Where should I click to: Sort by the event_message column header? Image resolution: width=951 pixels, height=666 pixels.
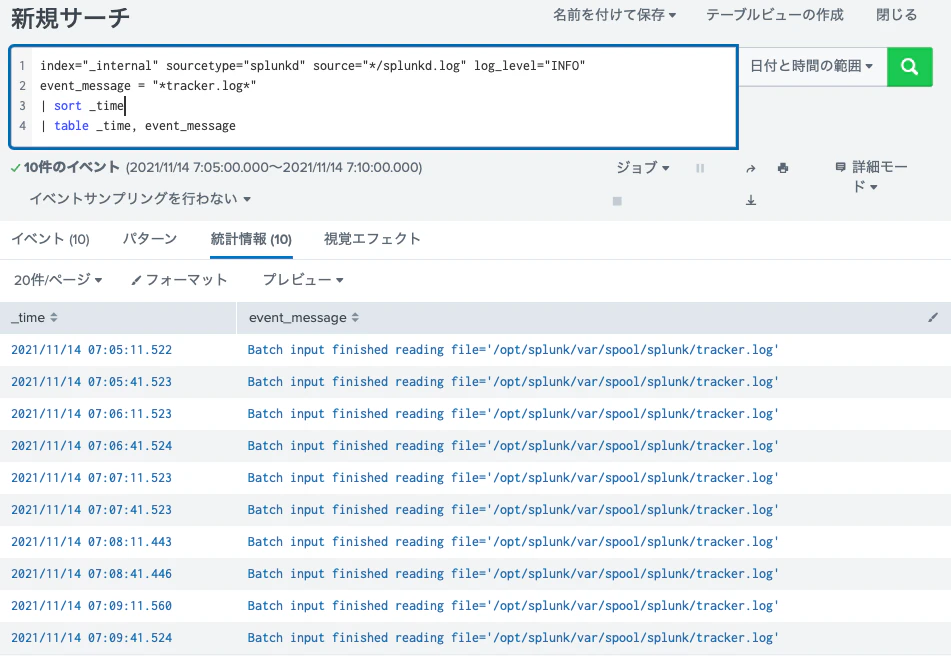(304, 317)
